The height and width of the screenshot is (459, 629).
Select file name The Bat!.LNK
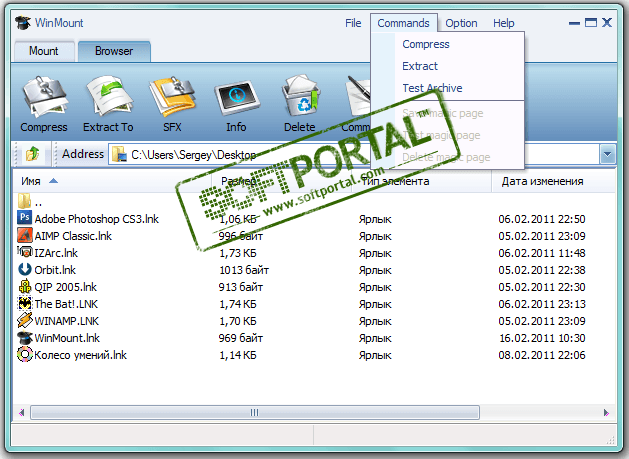(66, 304)
